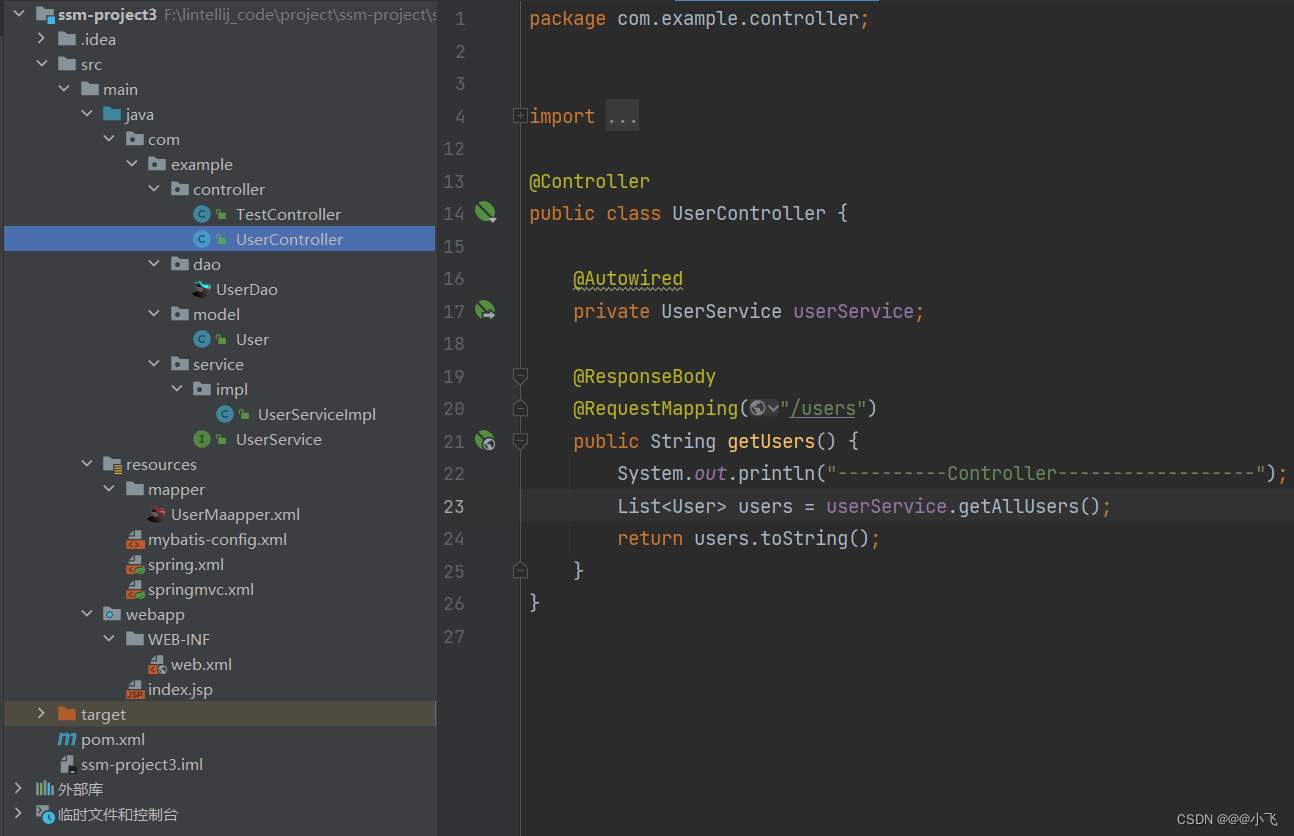Screen dimensions: 1294x836
Task: Click the class icon beside UserController
Action: [201, 239]
